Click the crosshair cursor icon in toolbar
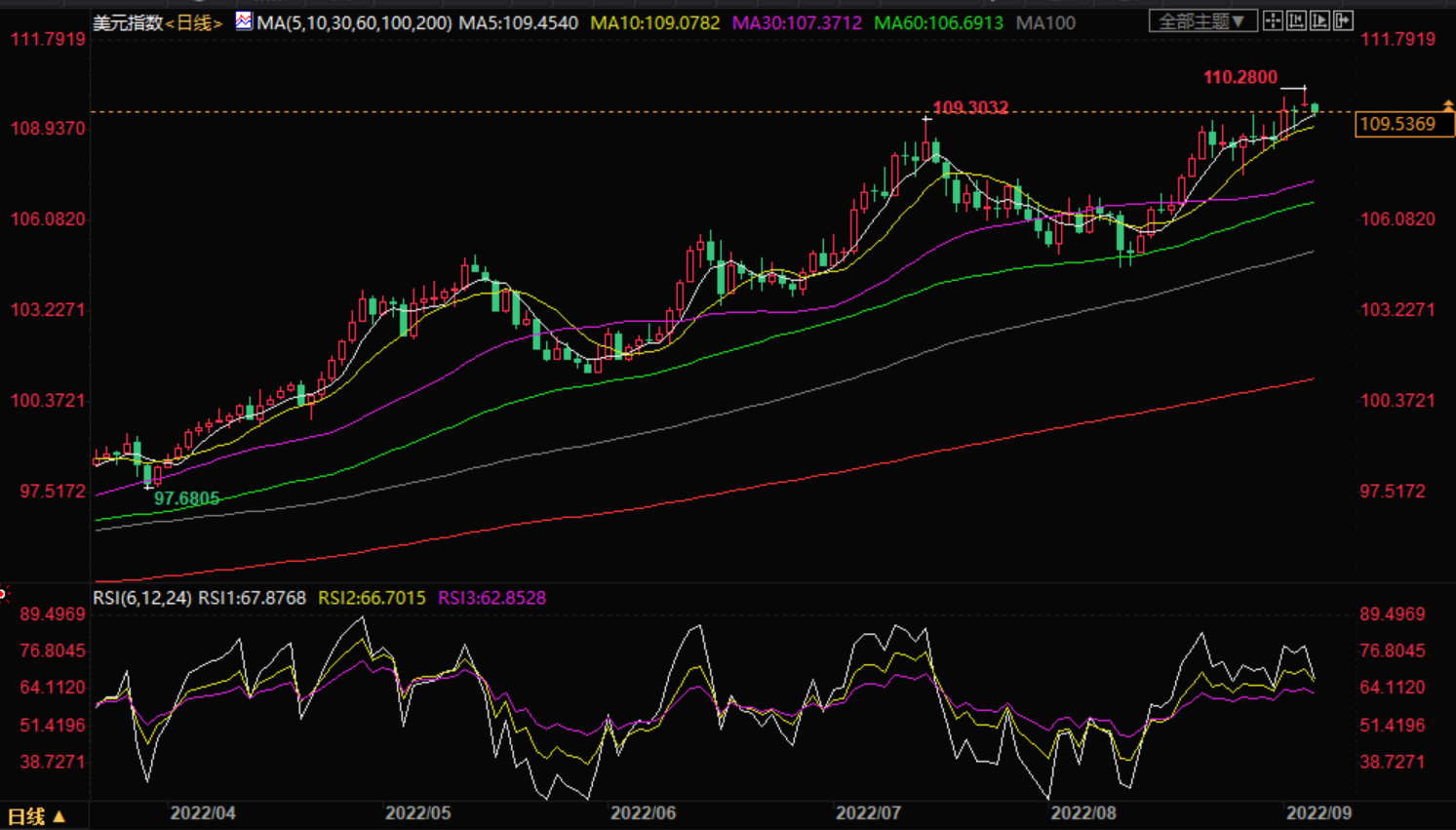The width and height of the screenshot is (1456, 830). [1273, 20]
